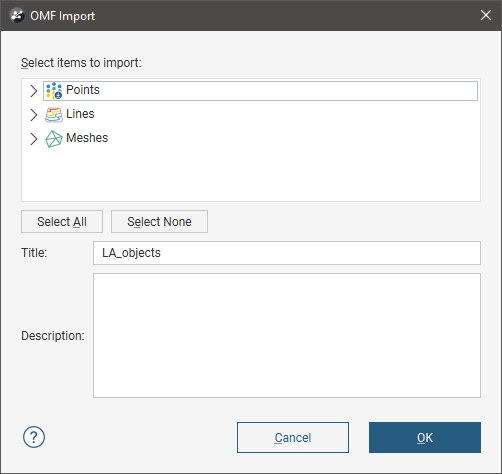Viewport: 502px width, 474px height.
Task: Expand the Points tree node
Action: tap(34, 91)
